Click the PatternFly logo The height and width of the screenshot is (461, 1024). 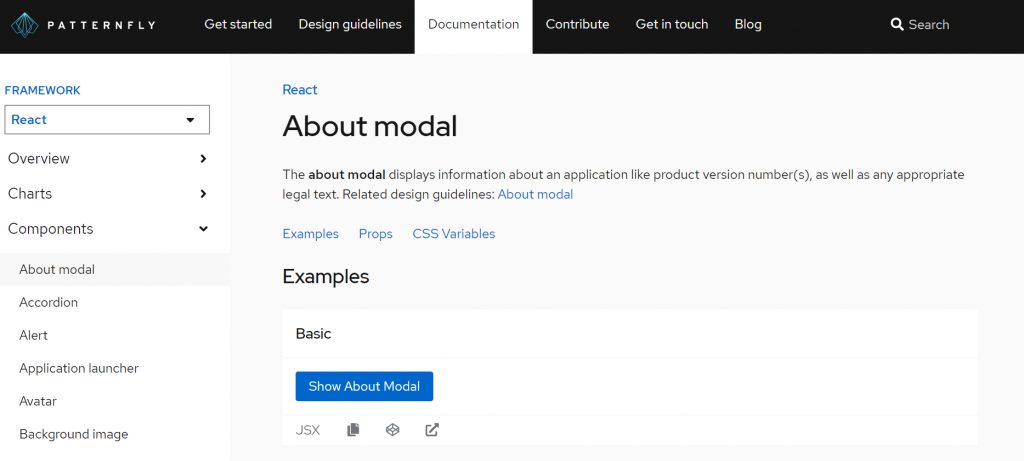click(x=83, y=25)
